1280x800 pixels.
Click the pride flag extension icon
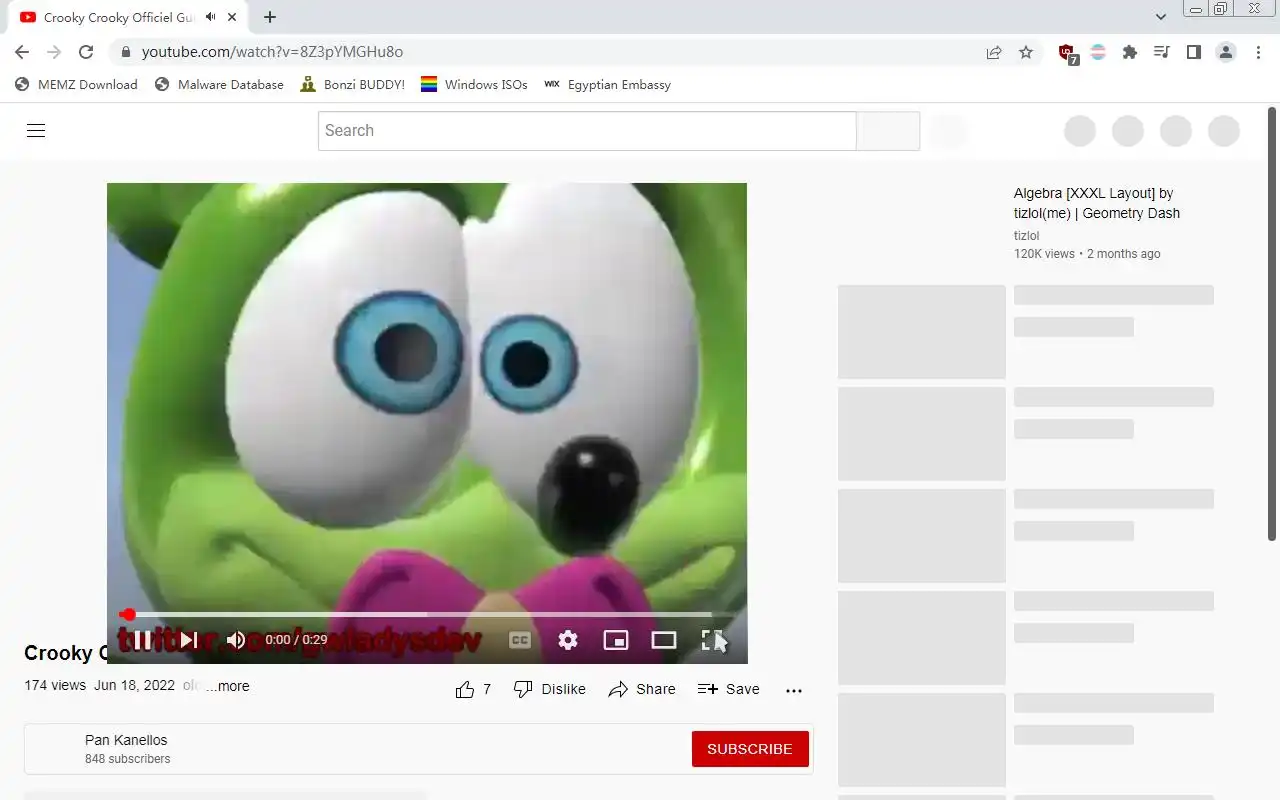click(x=1098, y=52)
